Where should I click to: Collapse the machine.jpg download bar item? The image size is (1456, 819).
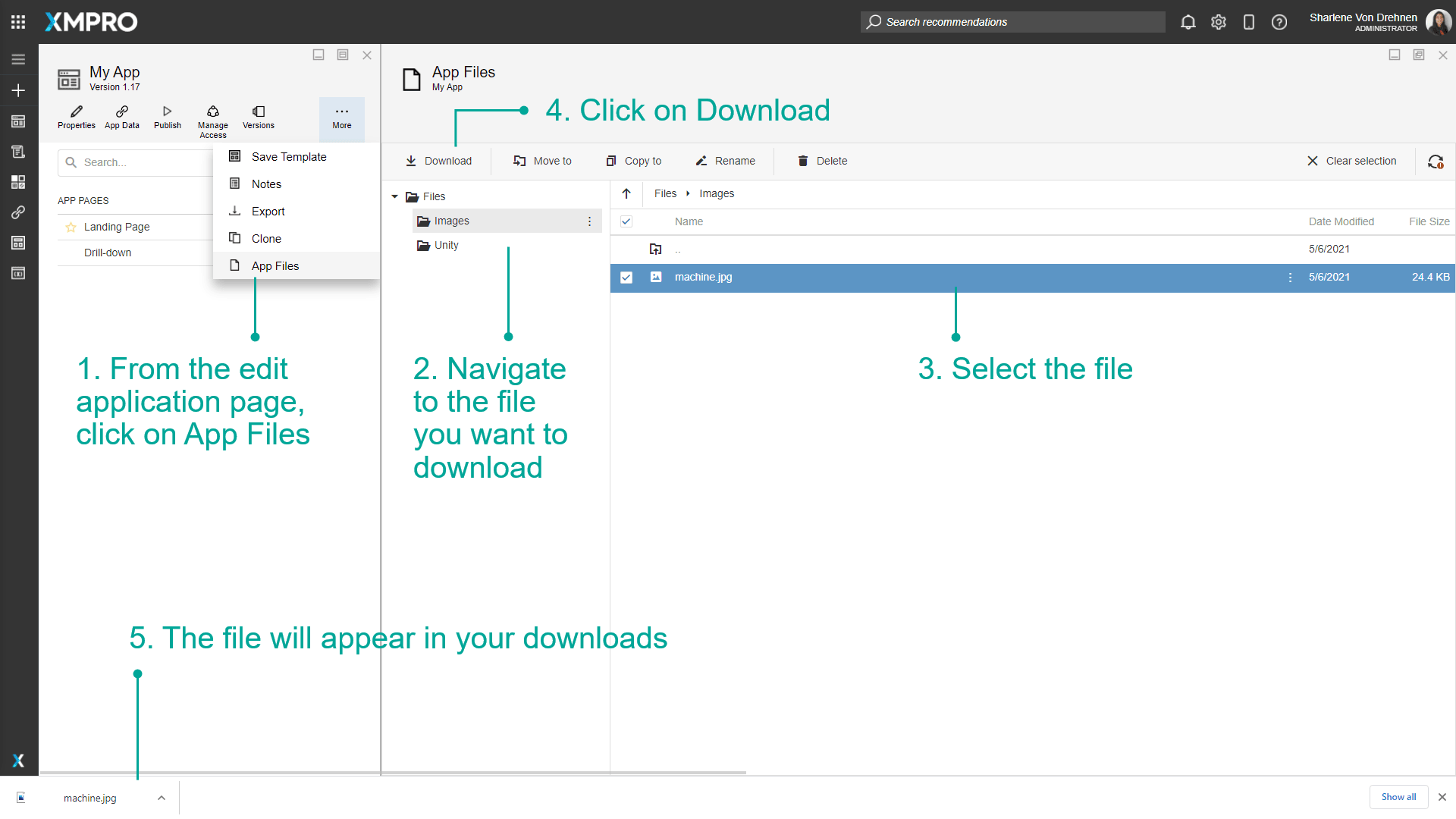161,798
